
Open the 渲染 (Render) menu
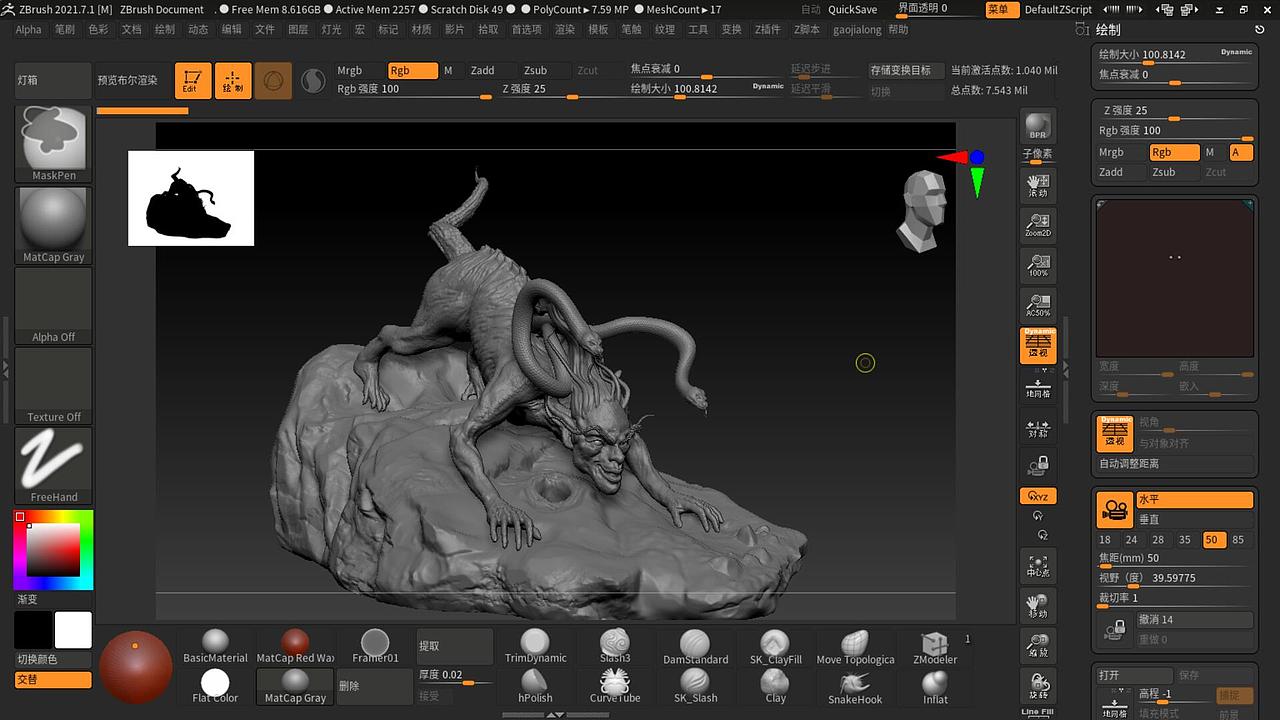click(565, 29)
